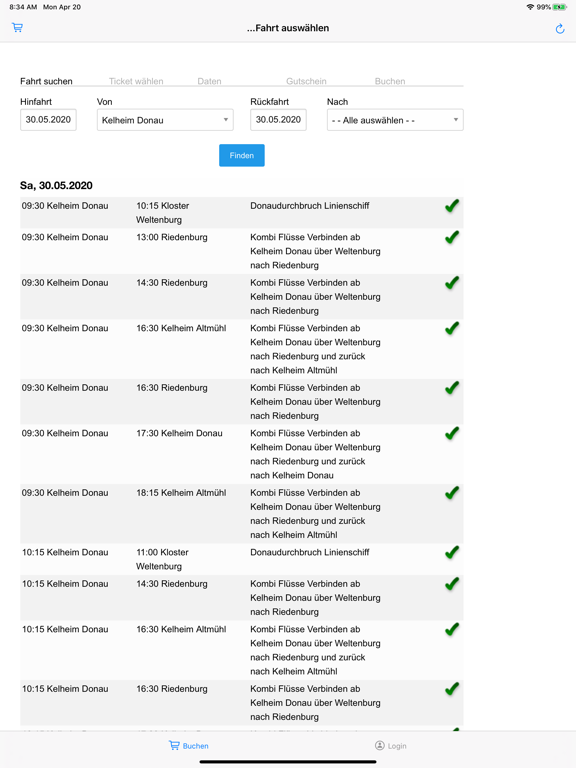Expand the Nach dropdown 'Alle auswählen'
This screenshot has width=576, height=768.
click(x=395, y=120)
